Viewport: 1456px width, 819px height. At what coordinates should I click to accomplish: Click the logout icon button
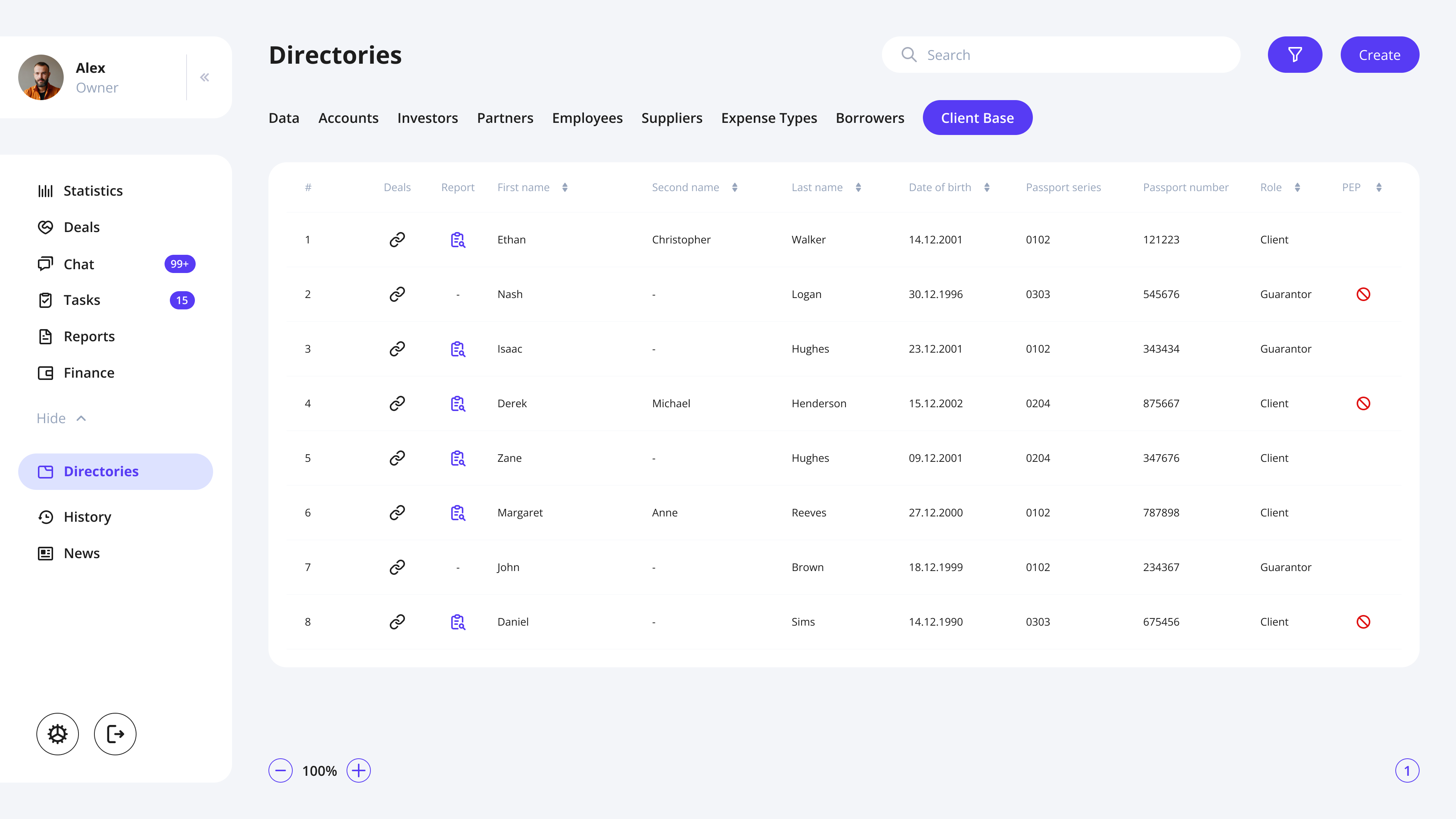coord(115,734)
